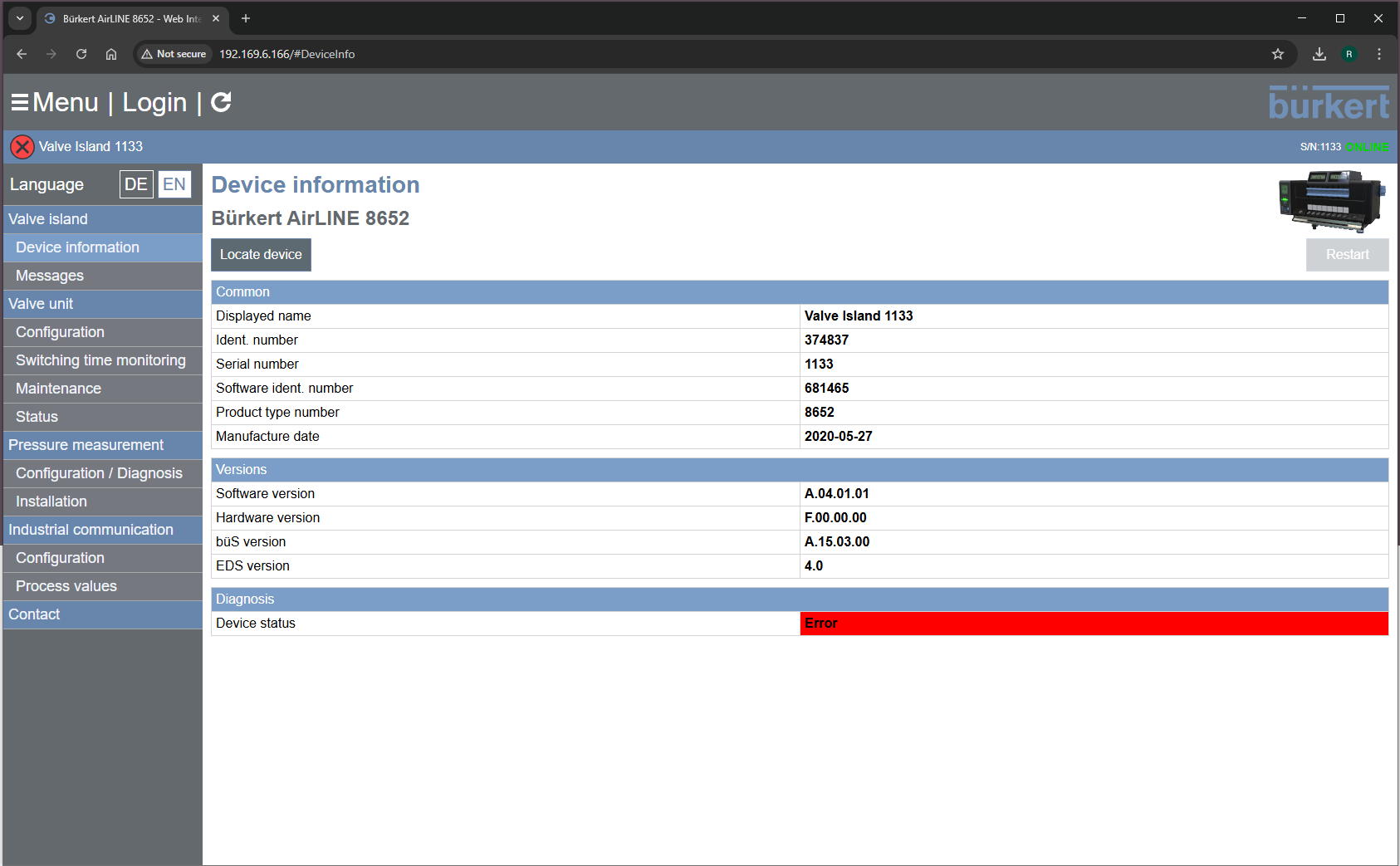
Task: Click the Login link
Action: (154, 102)
